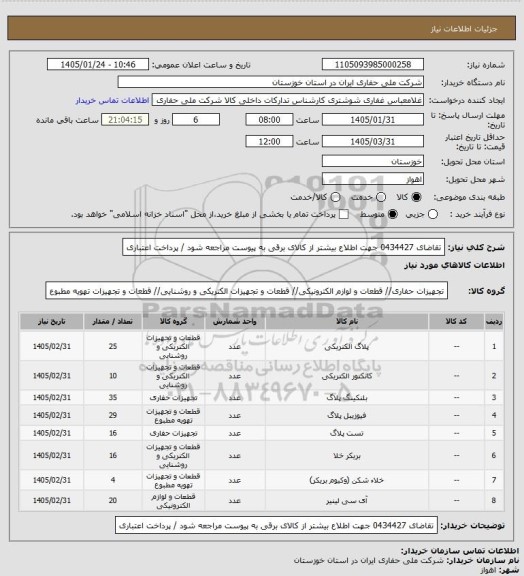Click quantity 25 in row 1
The width and height of the screenshot is (524, 576).
tap(112, 346)
